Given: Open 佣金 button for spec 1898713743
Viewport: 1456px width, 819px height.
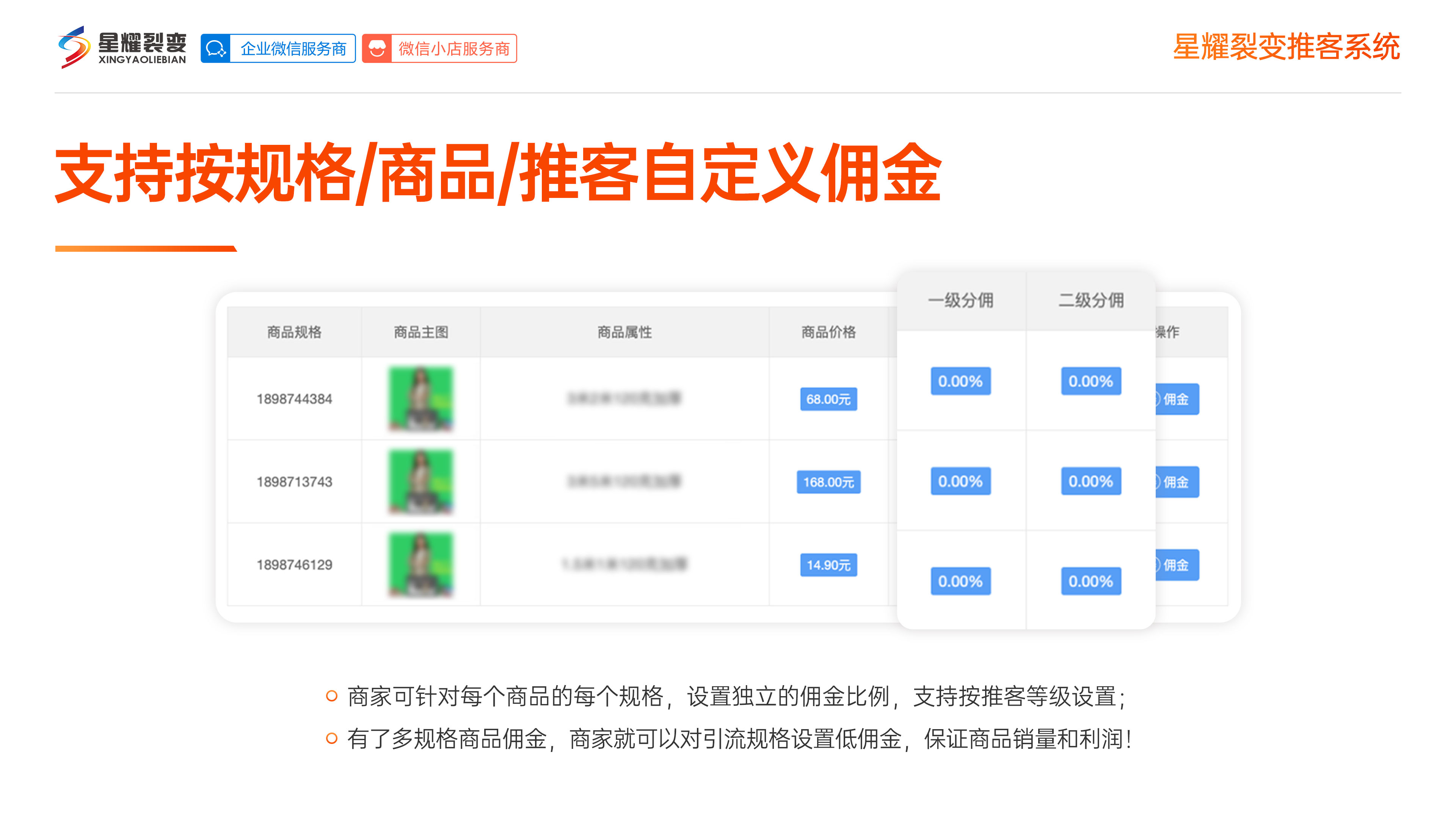Looking at the screenshot, I should click(x=1177, y=482).
